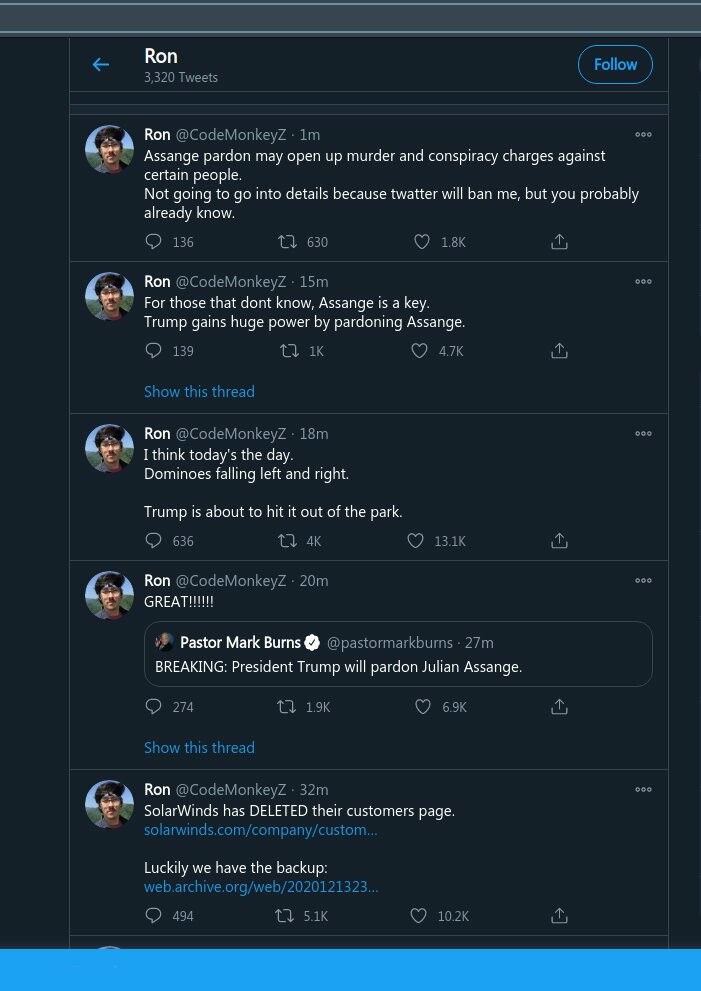701x991 pixels.
Task: Open the solarwinds.com/company link
Action: click(x=260, y=830)
